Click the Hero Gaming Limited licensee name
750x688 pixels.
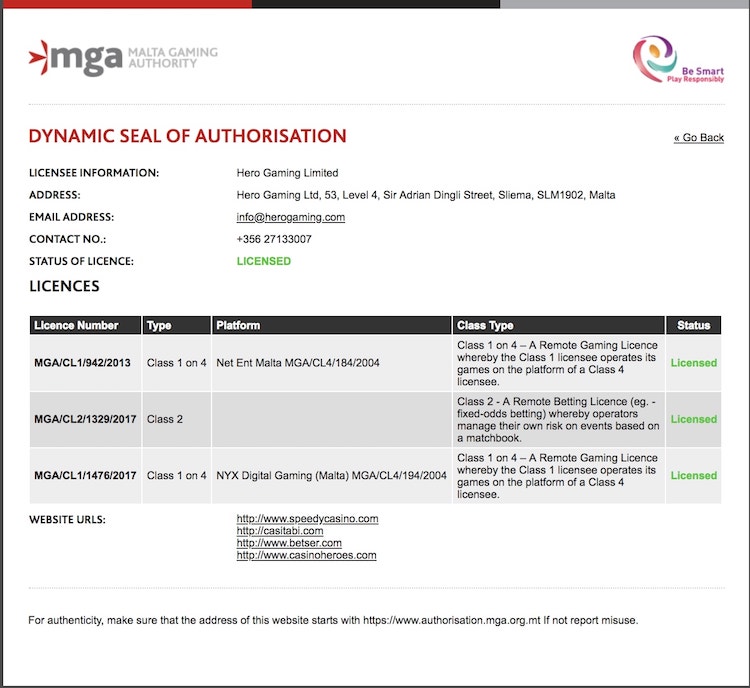287,173
